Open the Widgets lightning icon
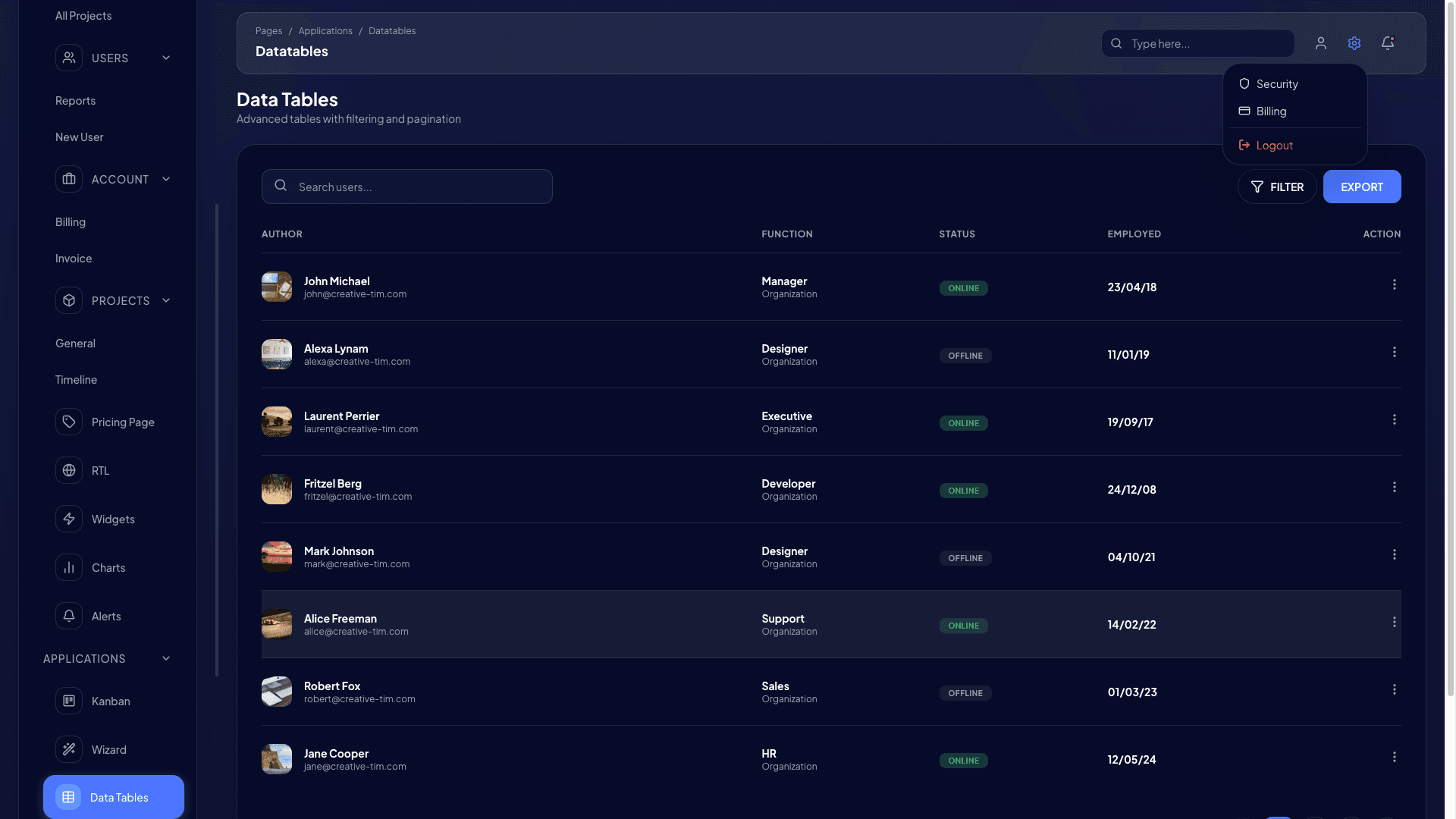1456x819 pixels. [69, 519]
